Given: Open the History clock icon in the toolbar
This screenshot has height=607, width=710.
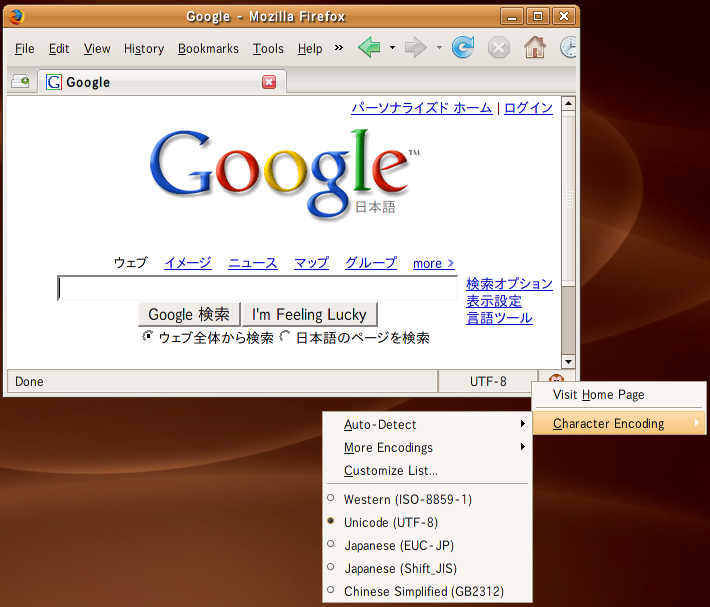Looking at the screenshot, I should click(x=568, y=48).
